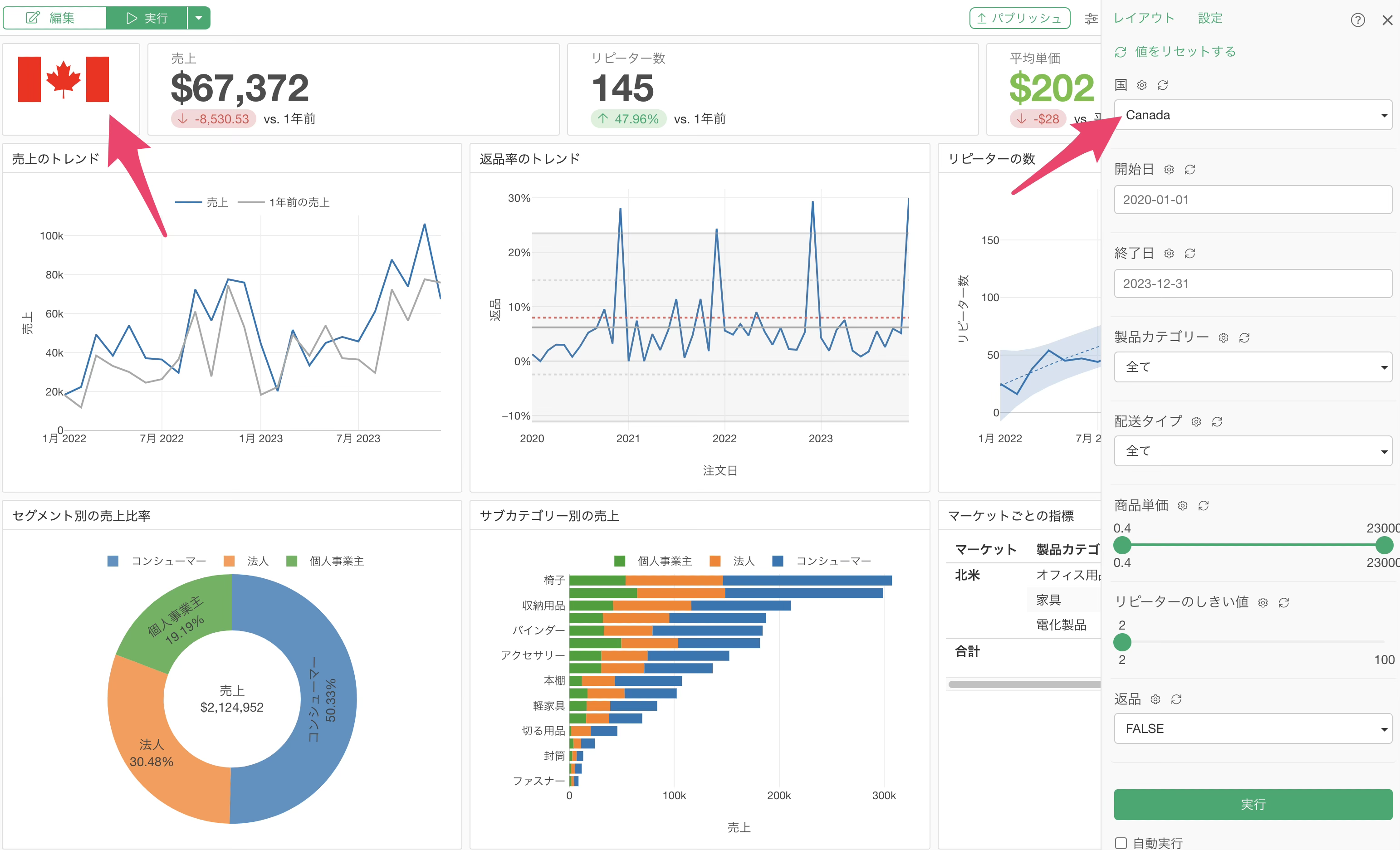Open settings gear for 製品カテゴリー
This screenshot has width=1400, height=850.
coord(1223,337)
